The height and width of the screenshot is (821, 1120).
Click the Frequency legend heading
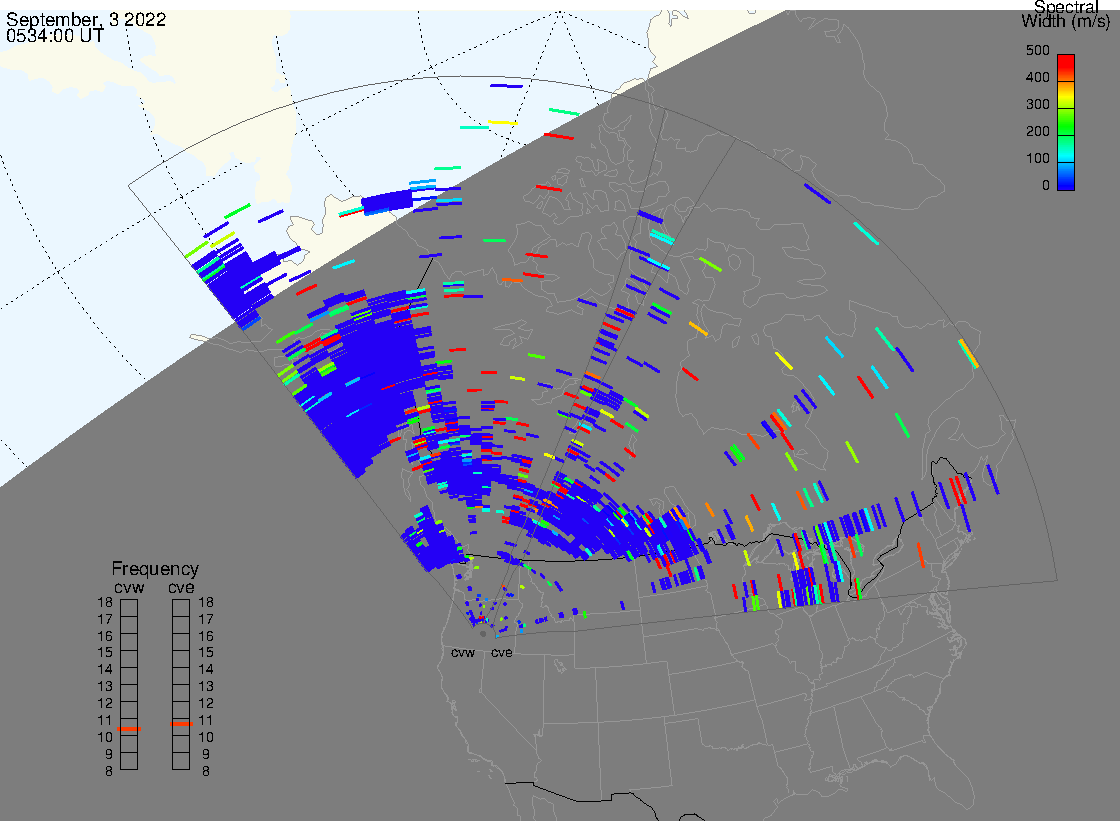tap(155, 569)
